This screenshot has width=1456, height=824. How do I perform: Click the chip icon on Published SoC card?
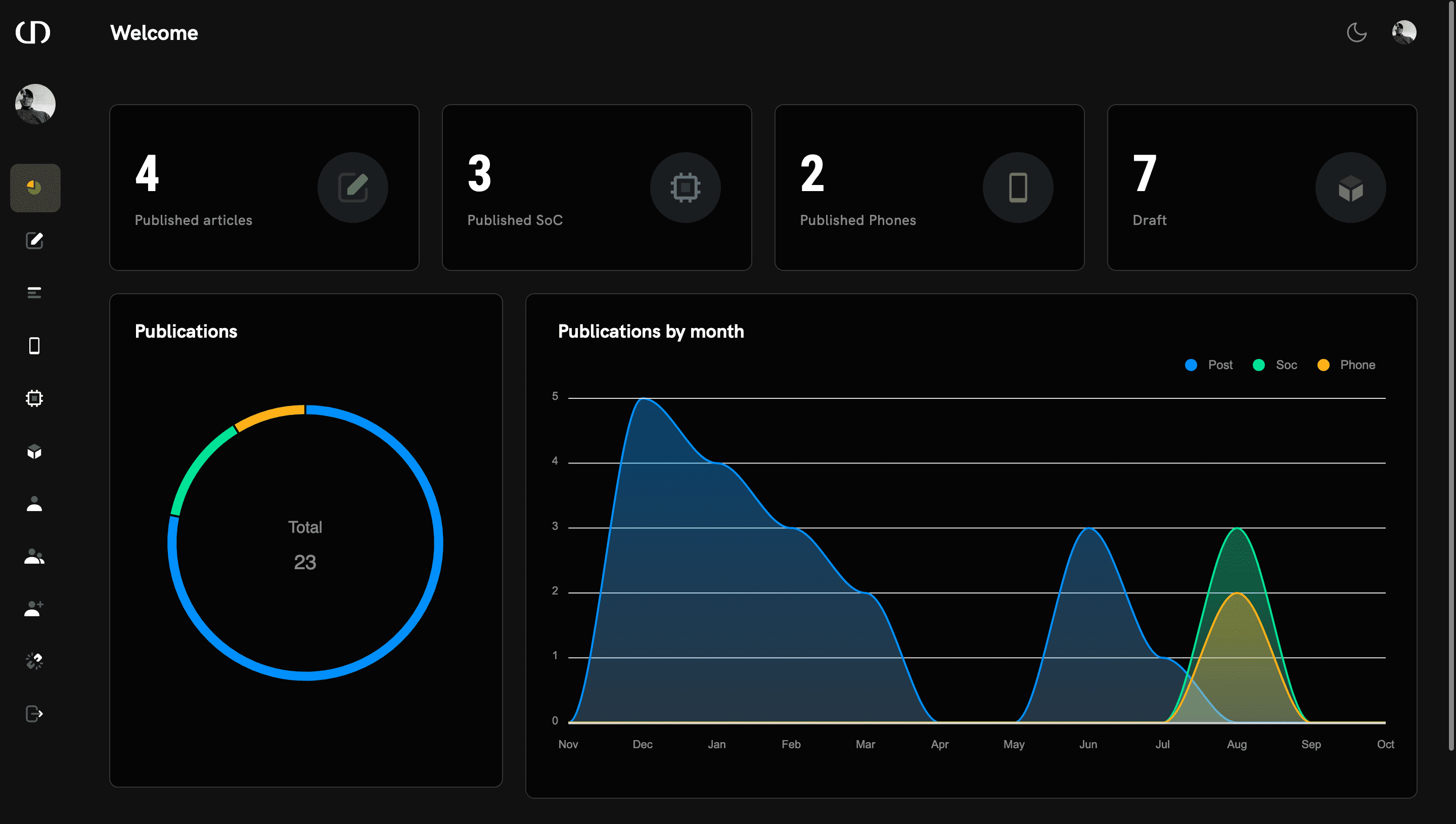coord(685,188)
